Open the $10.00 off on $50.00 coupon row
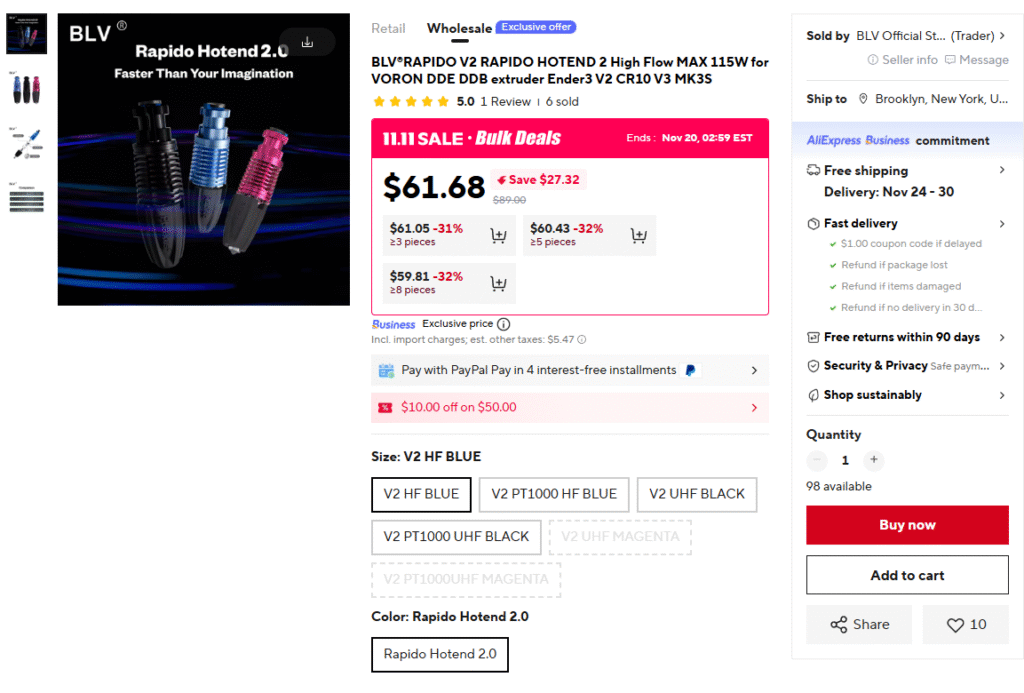 point(754,407)
